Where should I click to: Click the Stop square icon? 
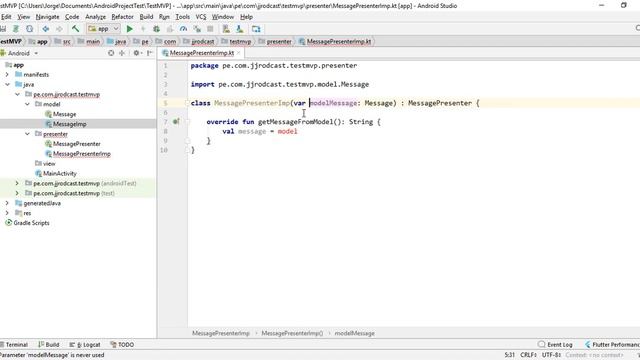[x=210, y=29]
